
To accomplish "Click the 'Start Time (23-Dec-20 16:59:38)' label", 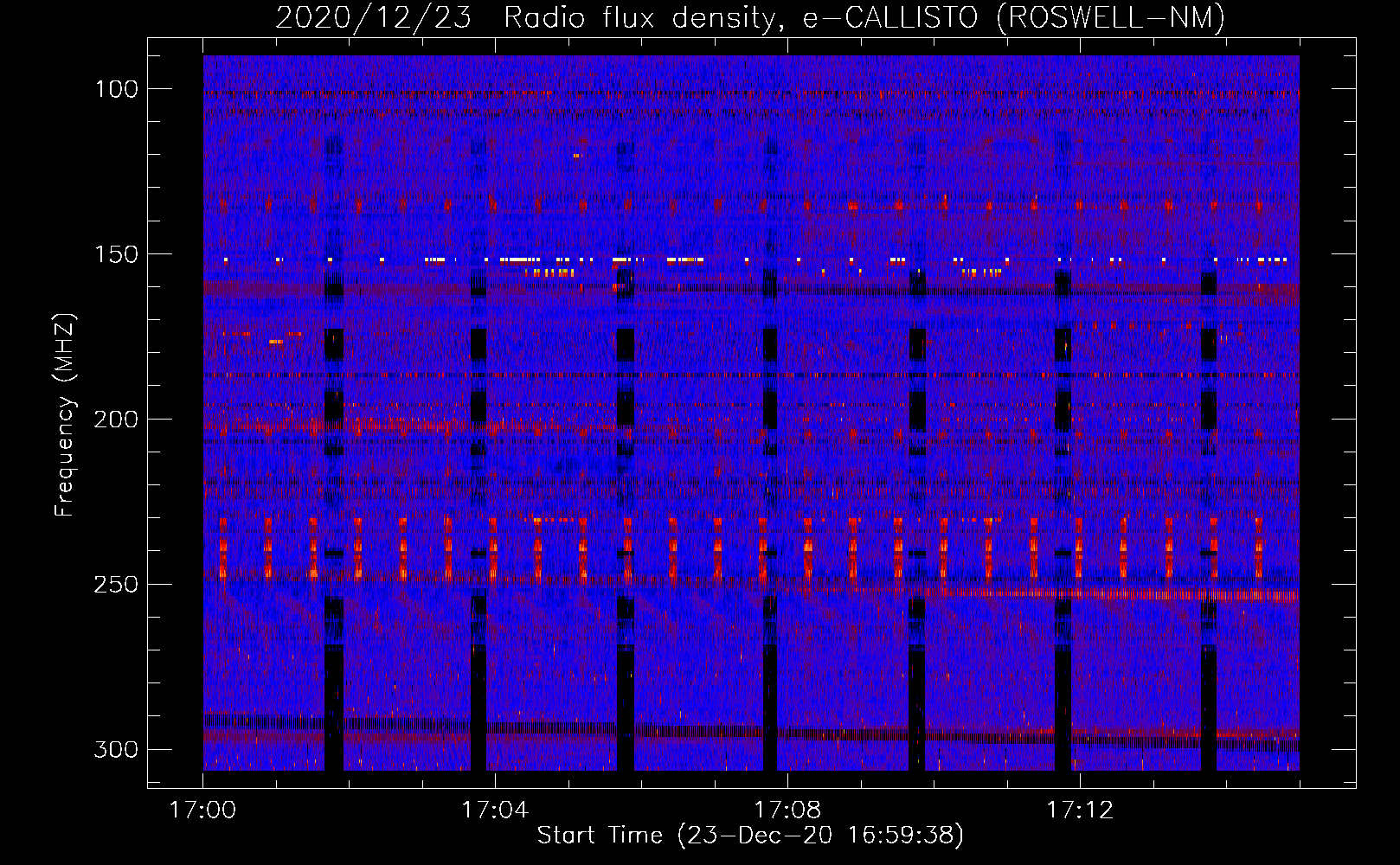I will point(750,836).
